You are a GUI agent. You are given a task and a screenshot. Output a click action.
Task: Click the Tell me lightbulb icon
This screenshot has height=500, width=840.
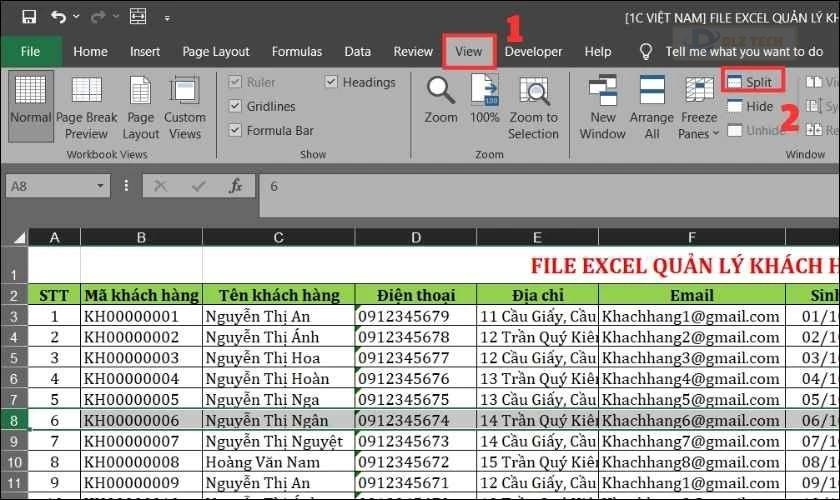coord(646,51)
